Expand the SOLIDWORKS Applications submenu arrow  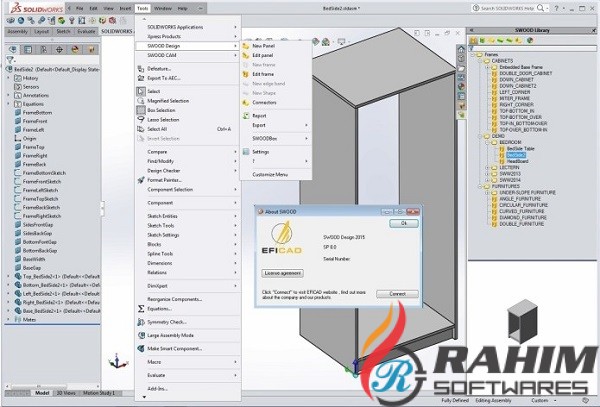[235, 27]
